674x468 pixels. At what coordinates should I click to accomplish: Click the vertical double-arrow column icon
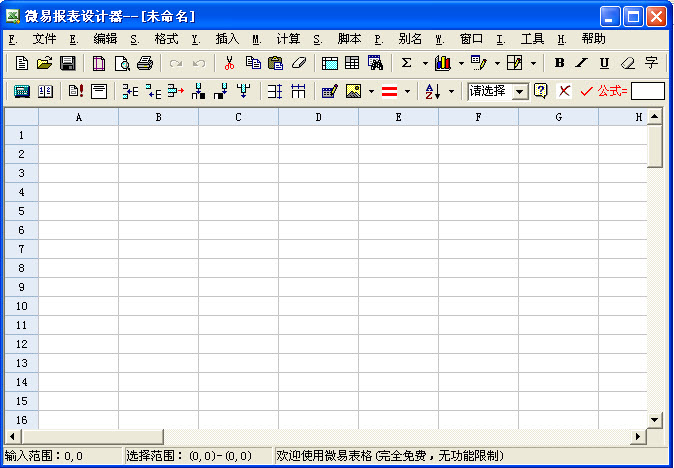pos(275,91)
